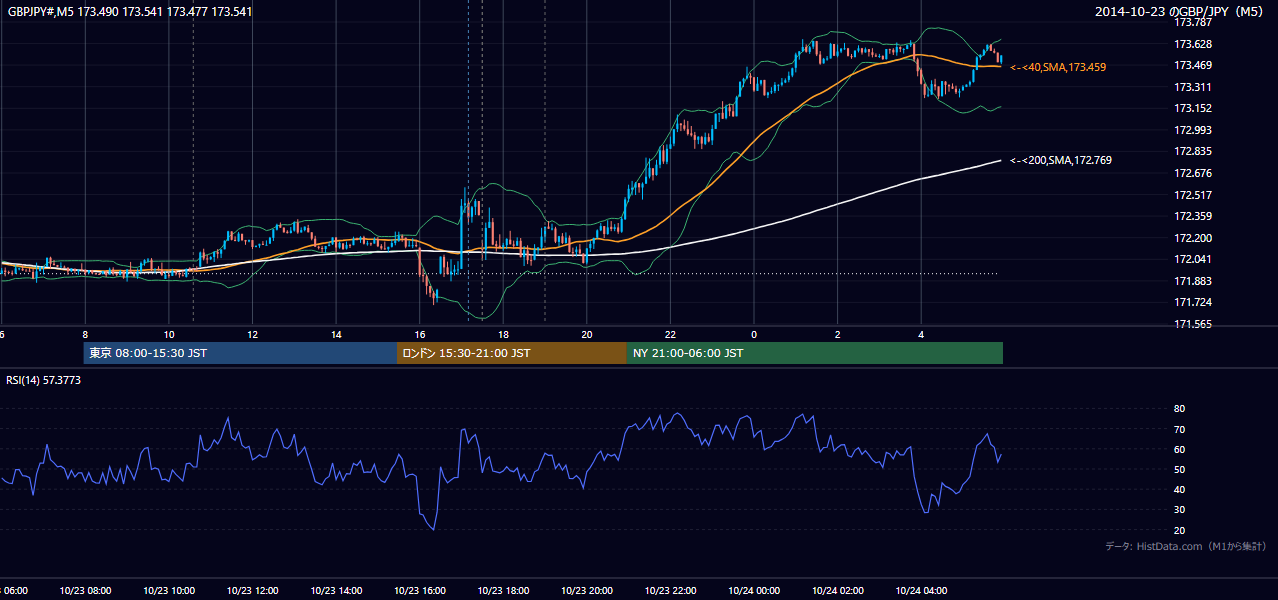Click hour label 10 under price chart
Viewport: 1278px width, 600px height.
[169, 334]
